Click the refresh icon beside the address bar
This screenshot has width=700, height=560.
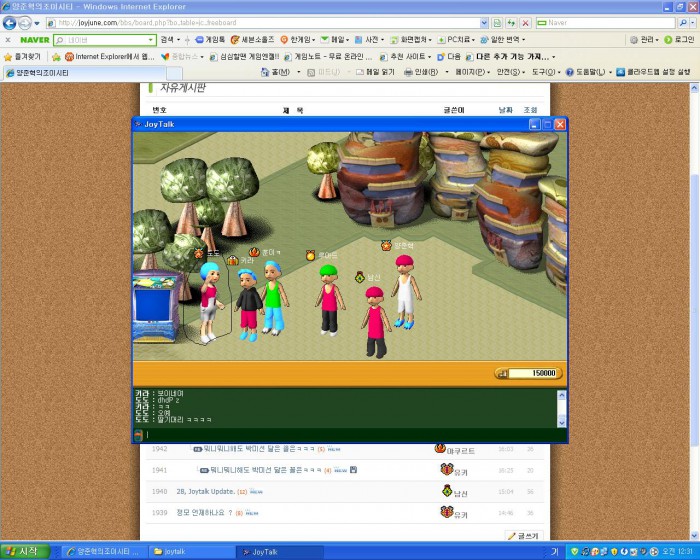[511, 22]
